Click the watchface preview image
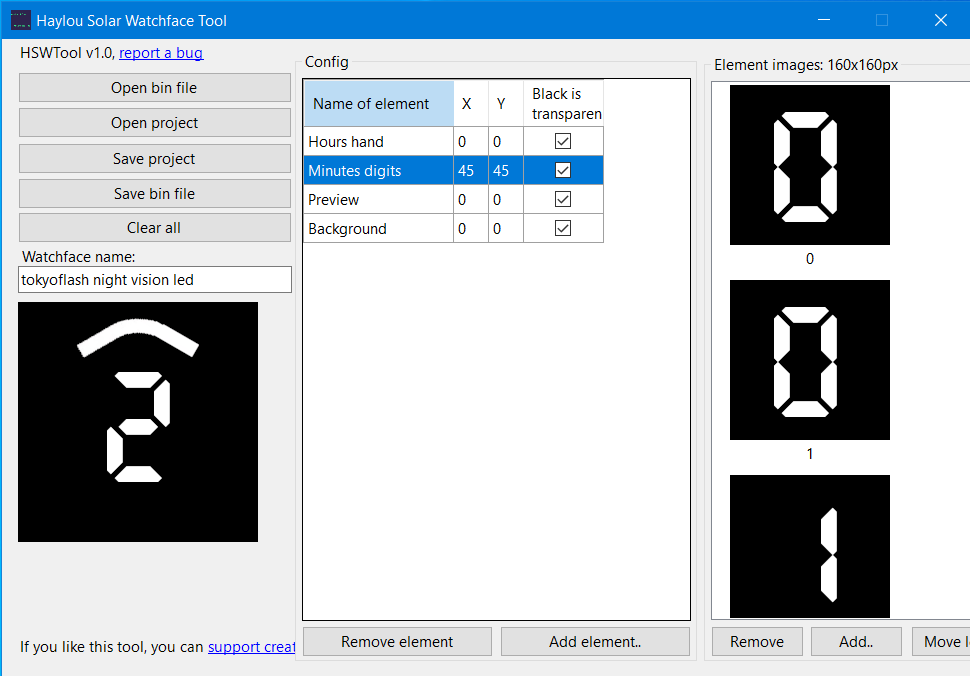This screenshot has height=676, width=970. pyautogui.click(x=138, y=422)
